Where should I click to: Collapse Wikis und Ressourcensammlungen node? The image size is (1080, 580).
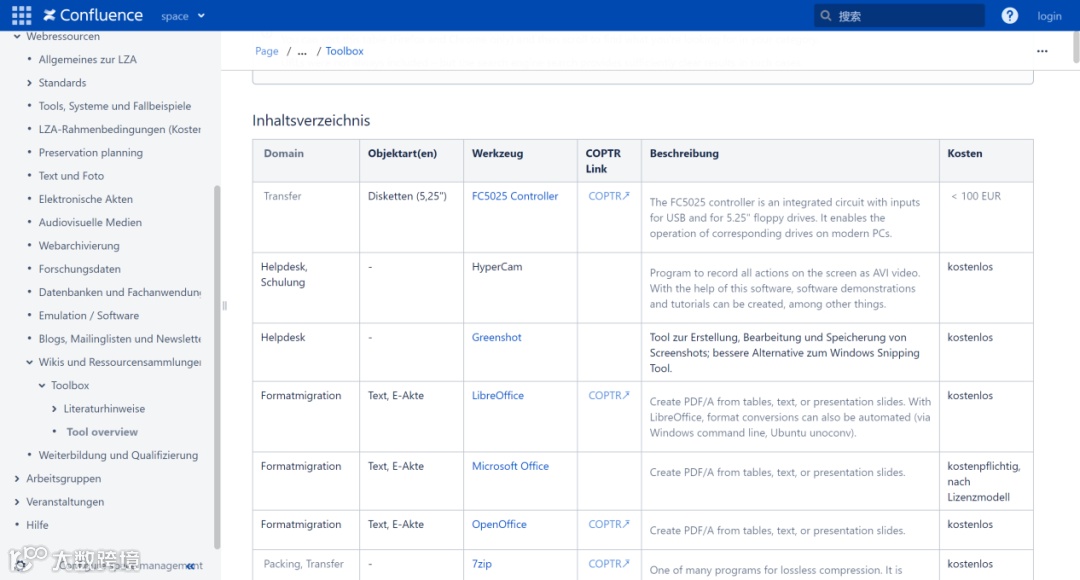point(29,362)
